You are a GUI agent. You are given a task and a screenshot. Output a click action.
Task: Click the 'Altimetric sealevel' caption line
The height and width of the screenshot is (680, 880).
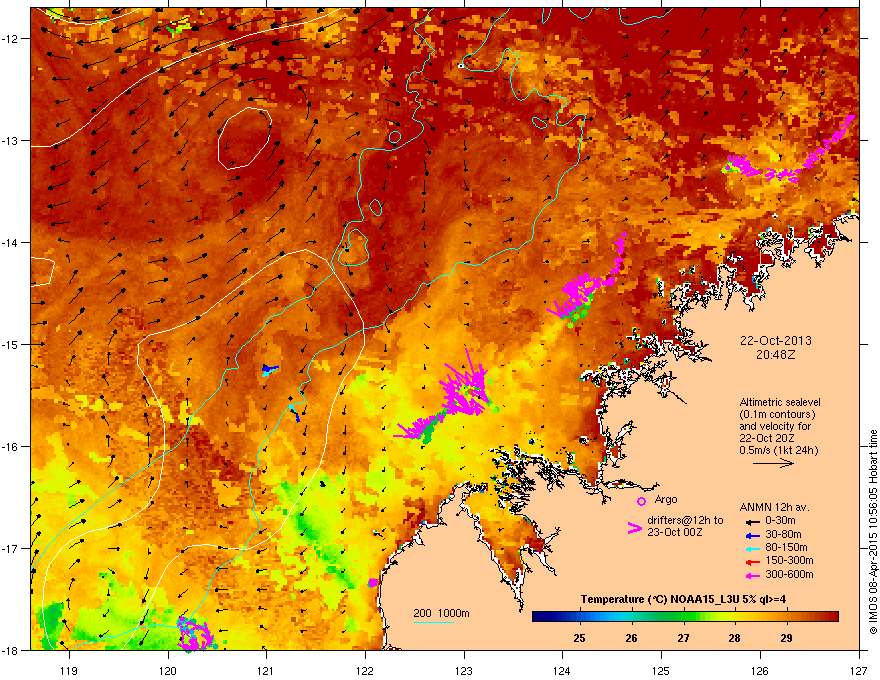point(780,402)
